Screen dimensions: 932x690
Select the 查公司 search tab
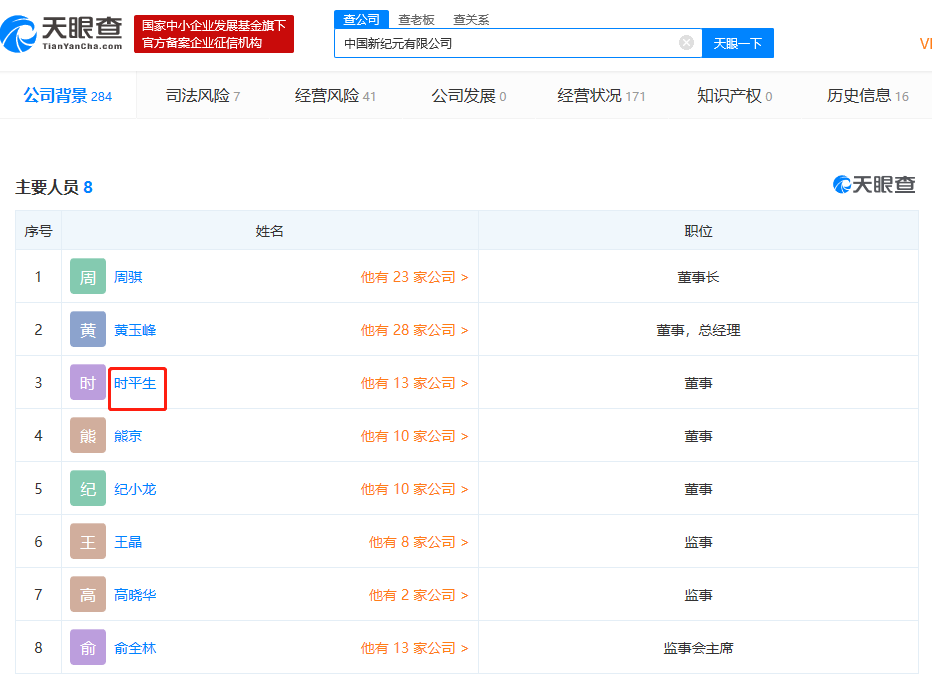pos(361,19)
